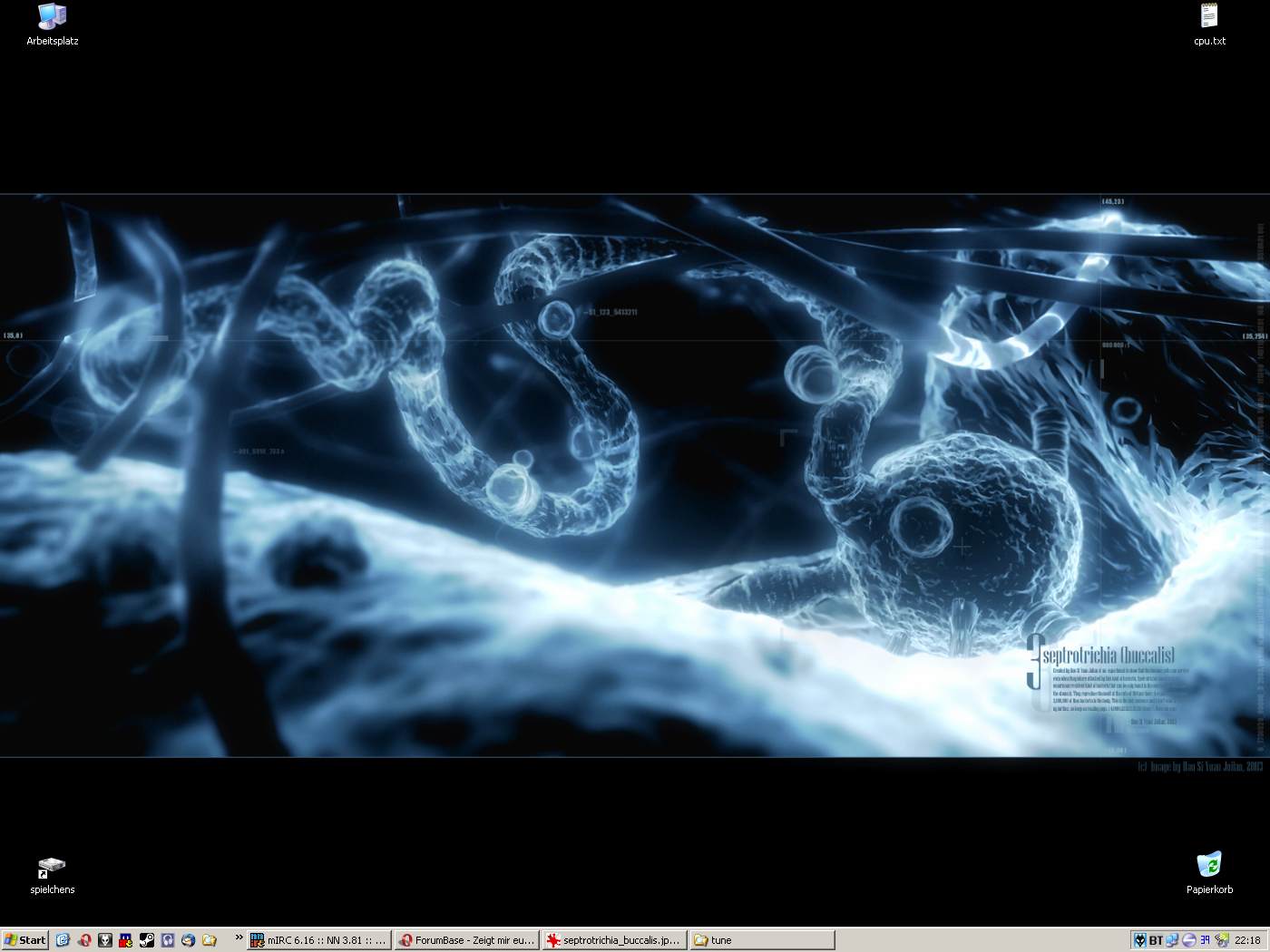Image resolution: width=1270 pixels, height=952 pixels.
Task: Launch Steam from quick launch bar
Action: click(146, 940)
